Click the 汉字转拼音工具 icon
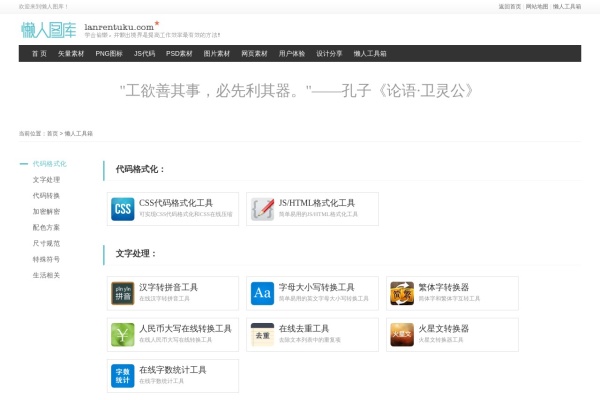The height and width of the screenshot is (400, 600). point(122,293)
